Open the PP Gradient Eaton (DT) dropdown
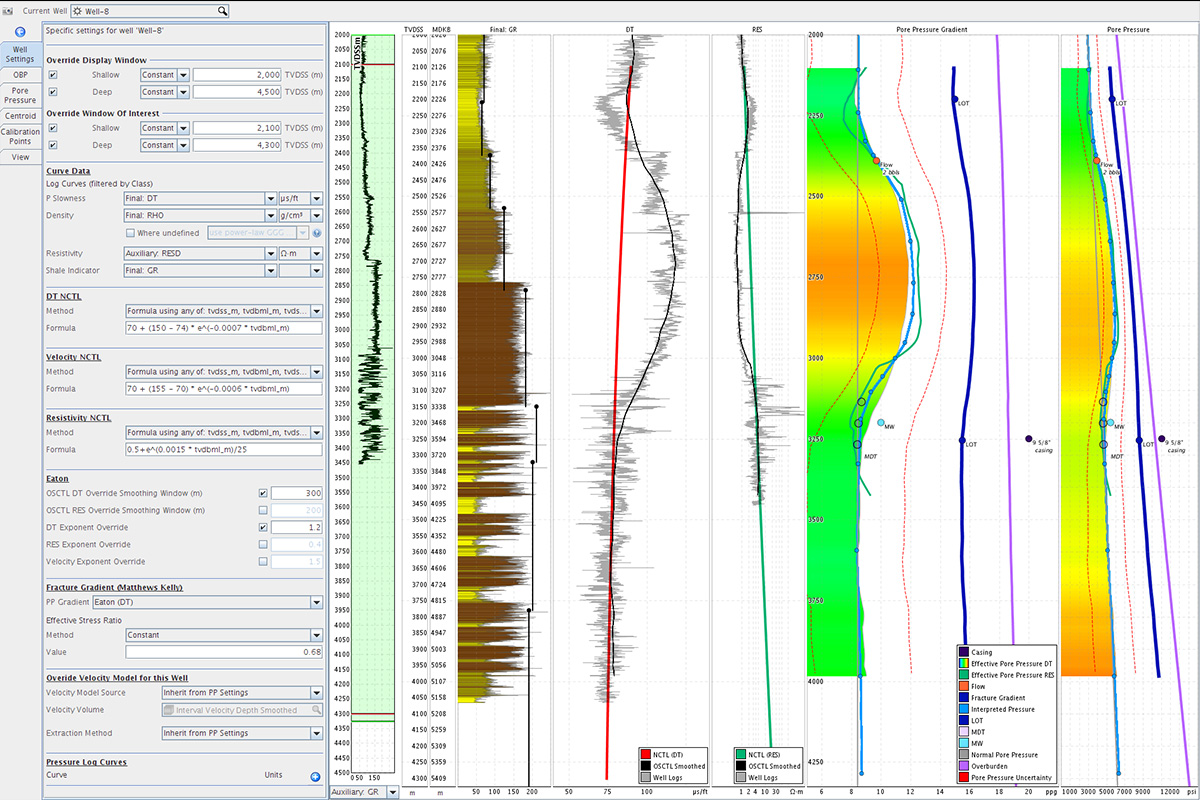This screenshot has width=1200, height=800. (x=316, y=603)
